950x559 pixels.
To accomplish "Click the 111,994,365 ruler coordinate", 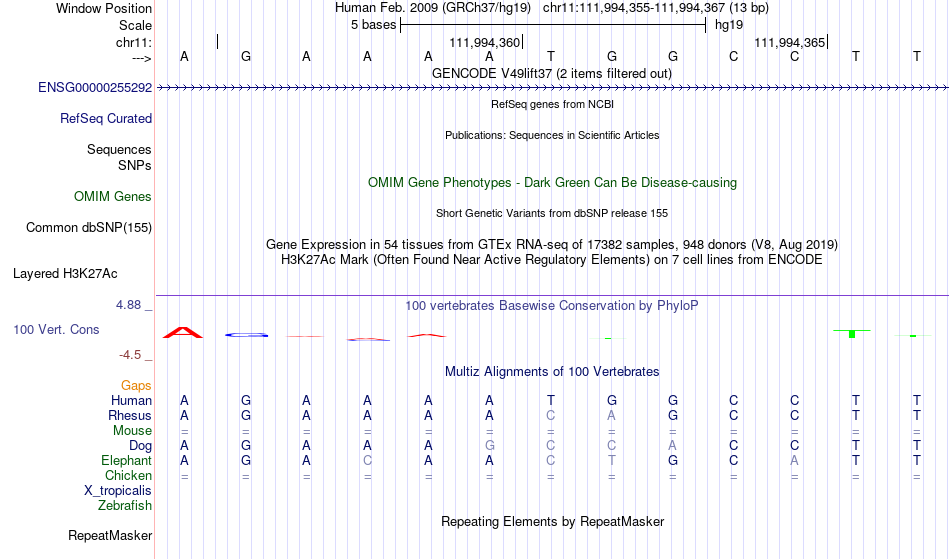I will click(x=789, y=42).
